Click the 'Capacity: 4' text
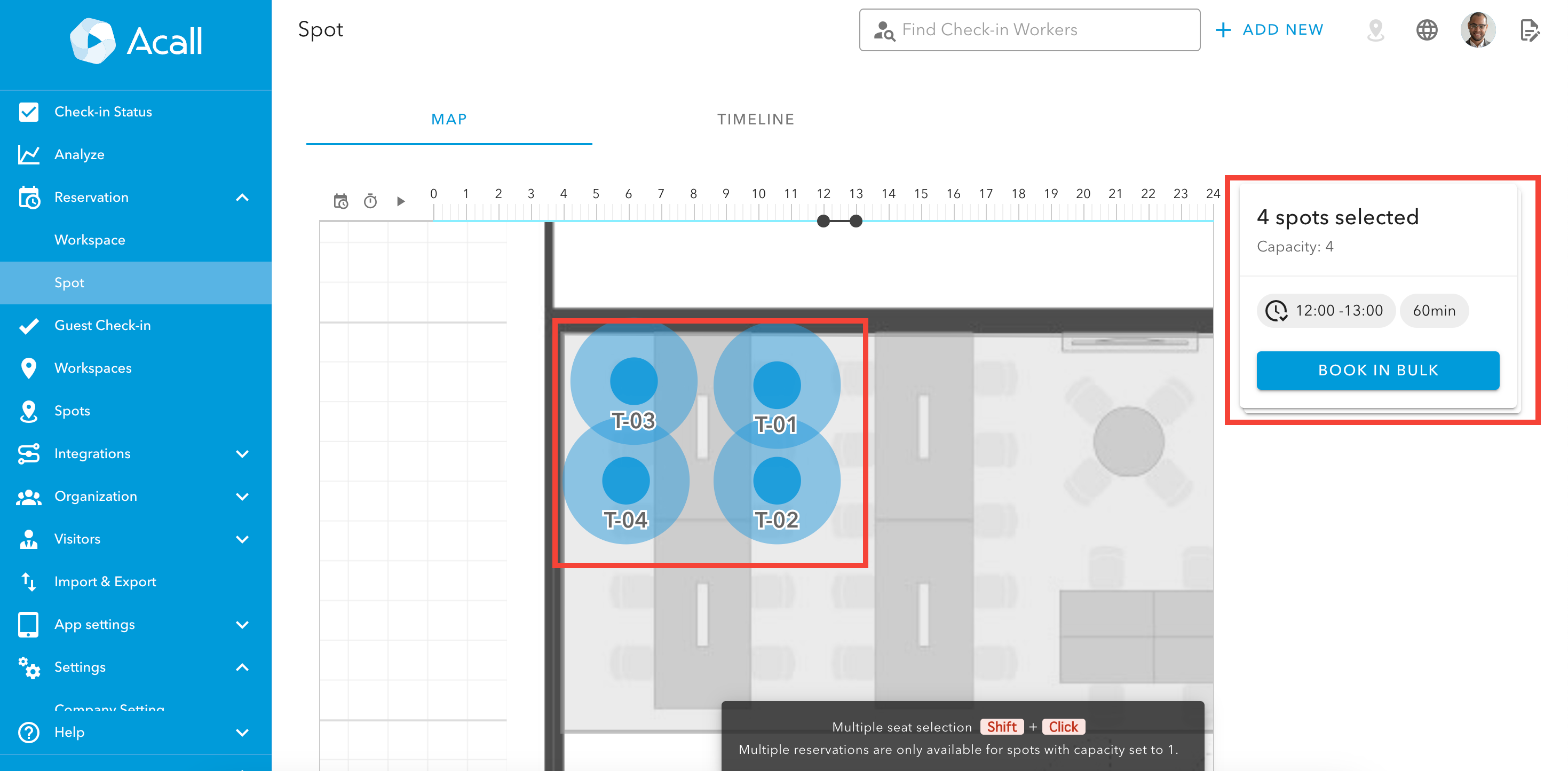The image size is (1568, 771). click(1295, 247)
